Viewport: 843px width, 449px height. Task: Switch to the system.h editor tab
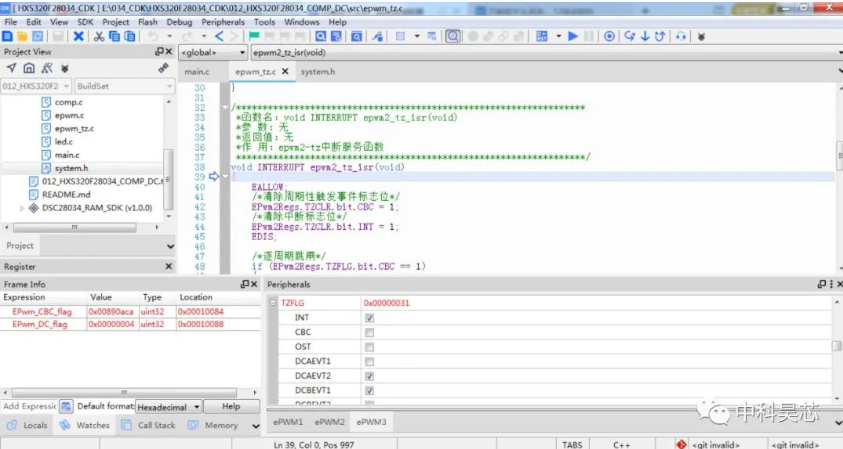tap(318, 72)
